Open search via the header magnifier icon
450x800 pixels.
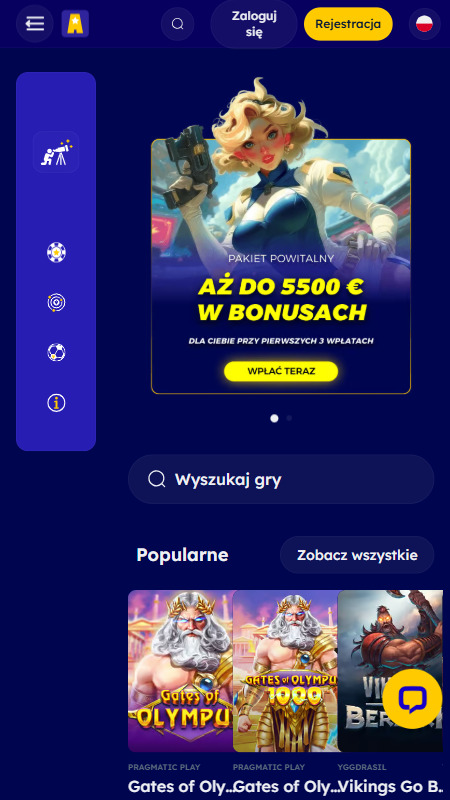coord(178,24)
